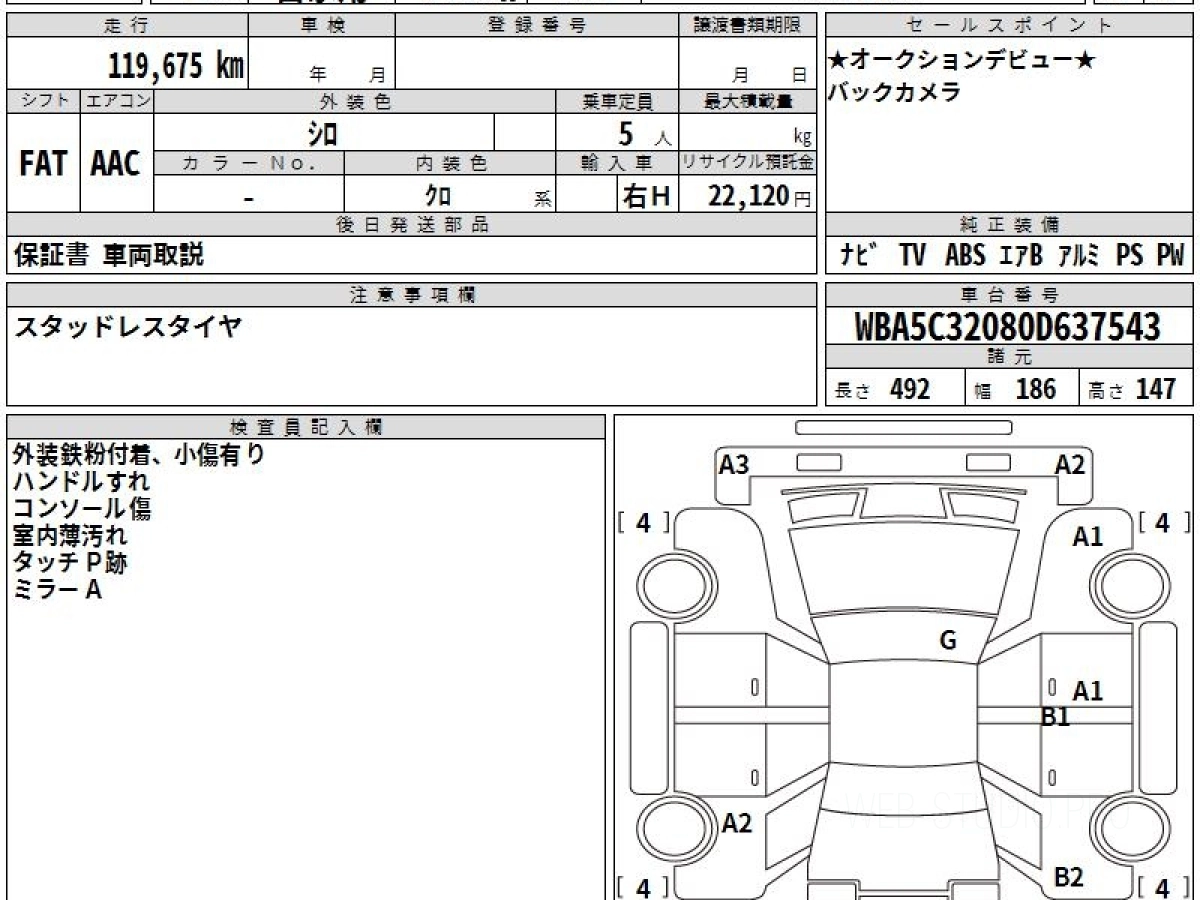Click the 車検 header cell

(x=322, y=26)
